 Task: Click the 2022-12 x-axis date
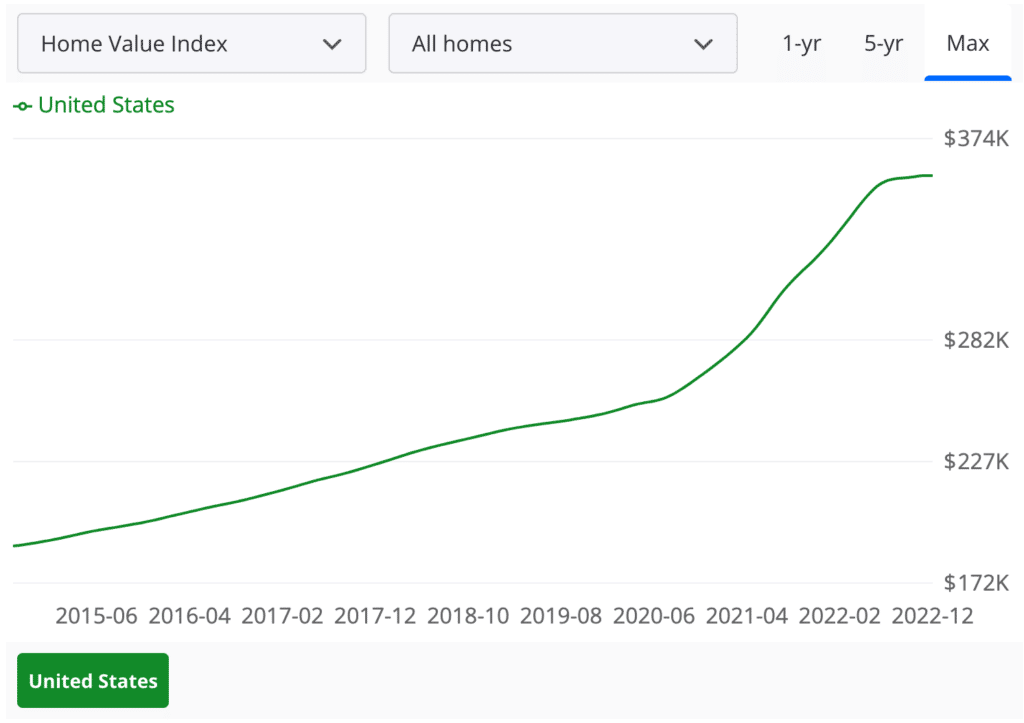[932, 616]
